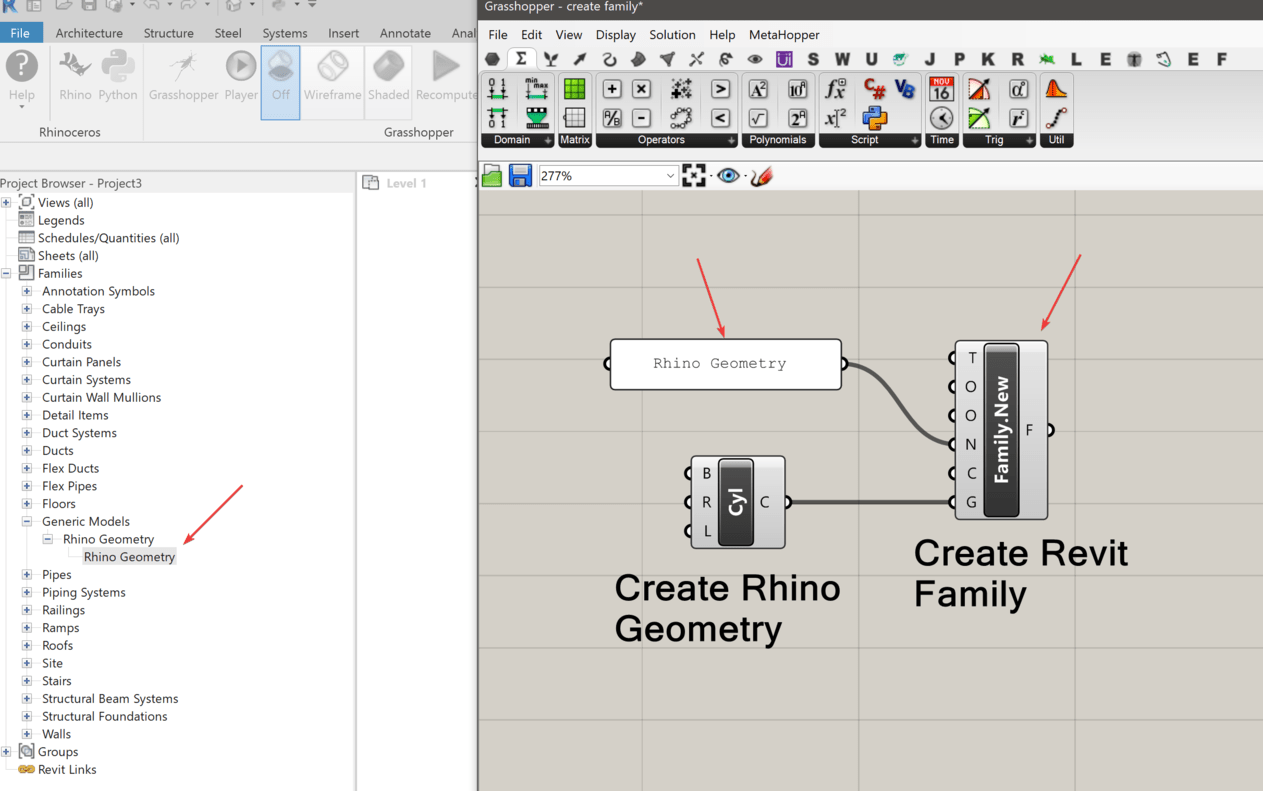Screen dimensions: 1263x791
Task: Open the Grasshopper View menu
Action: pos(569,35)
